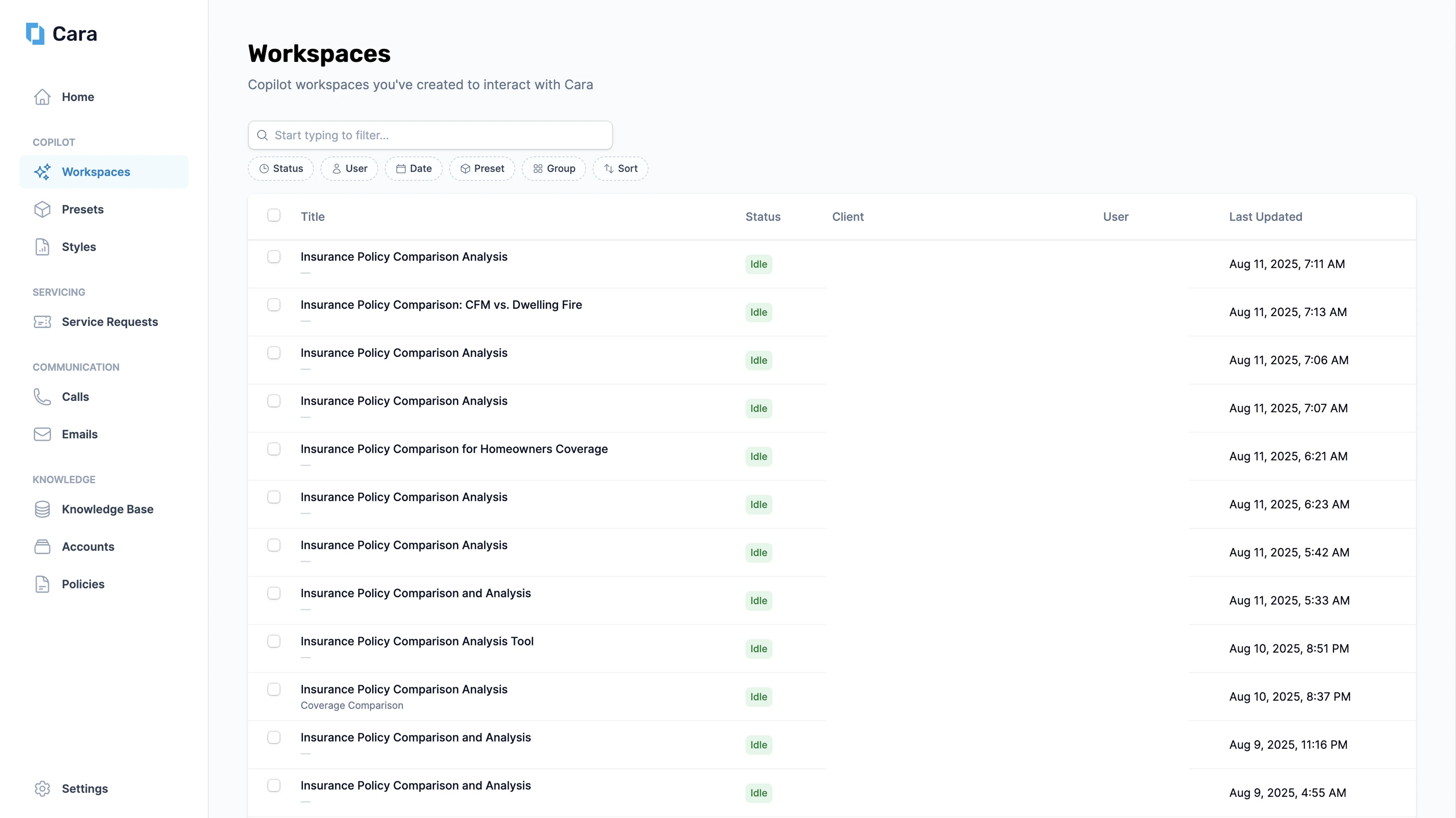This screenshot has height=818, width=1456.
Task: Open the workspace updated Aug 11, 5:33 AM
Action: coord(416,593)
